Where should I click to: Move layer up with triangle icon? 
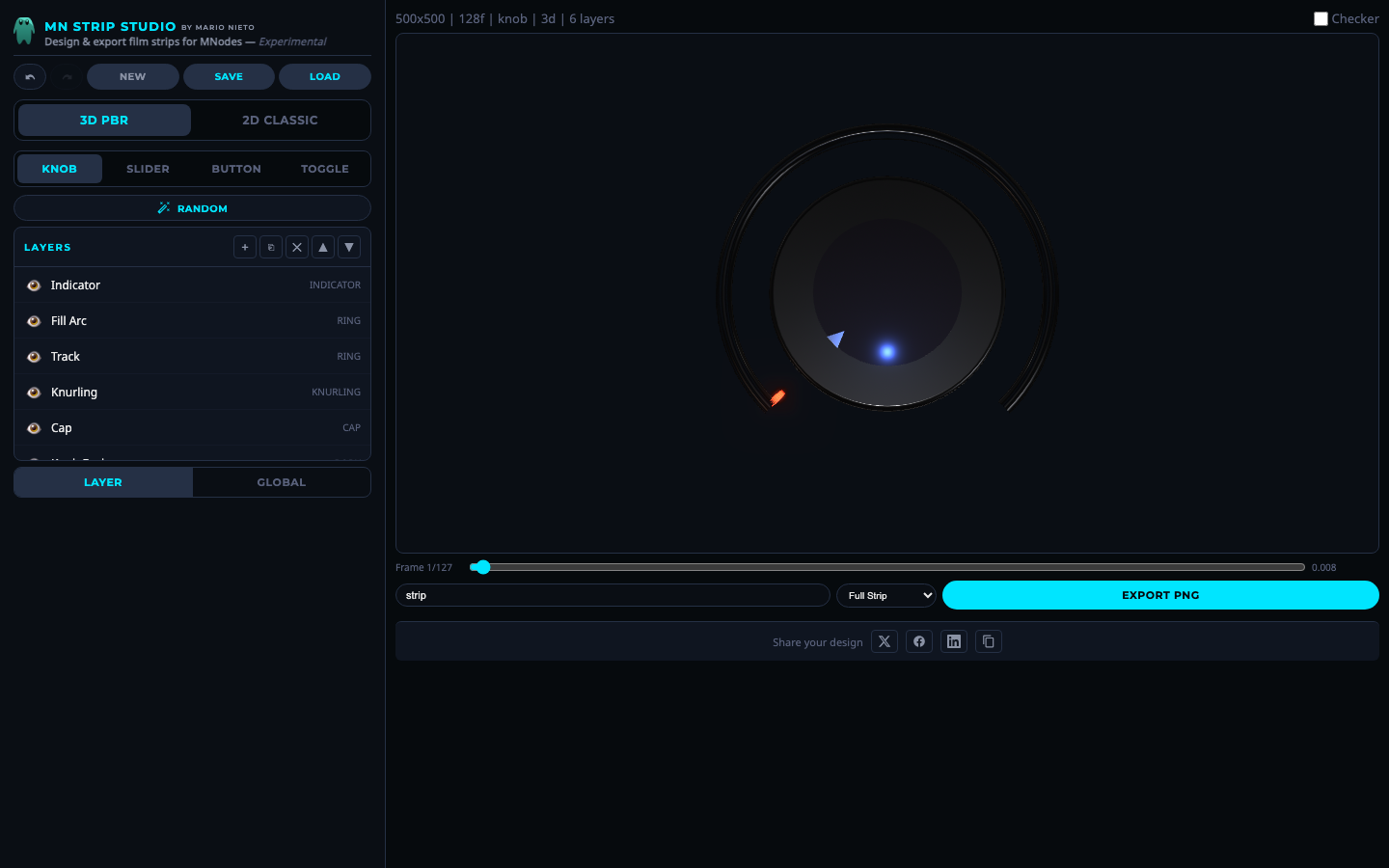(323, 248)
